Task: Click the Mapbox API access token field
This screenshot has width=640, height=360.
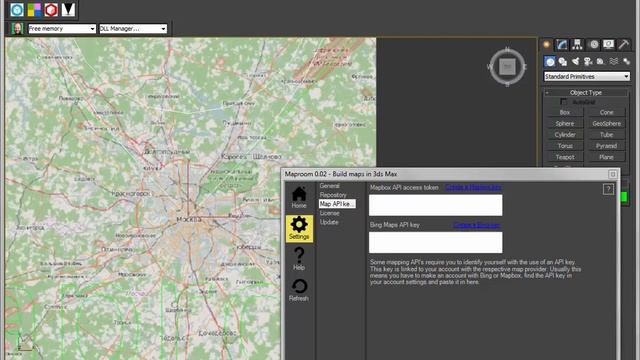Action: coord(436,205)
